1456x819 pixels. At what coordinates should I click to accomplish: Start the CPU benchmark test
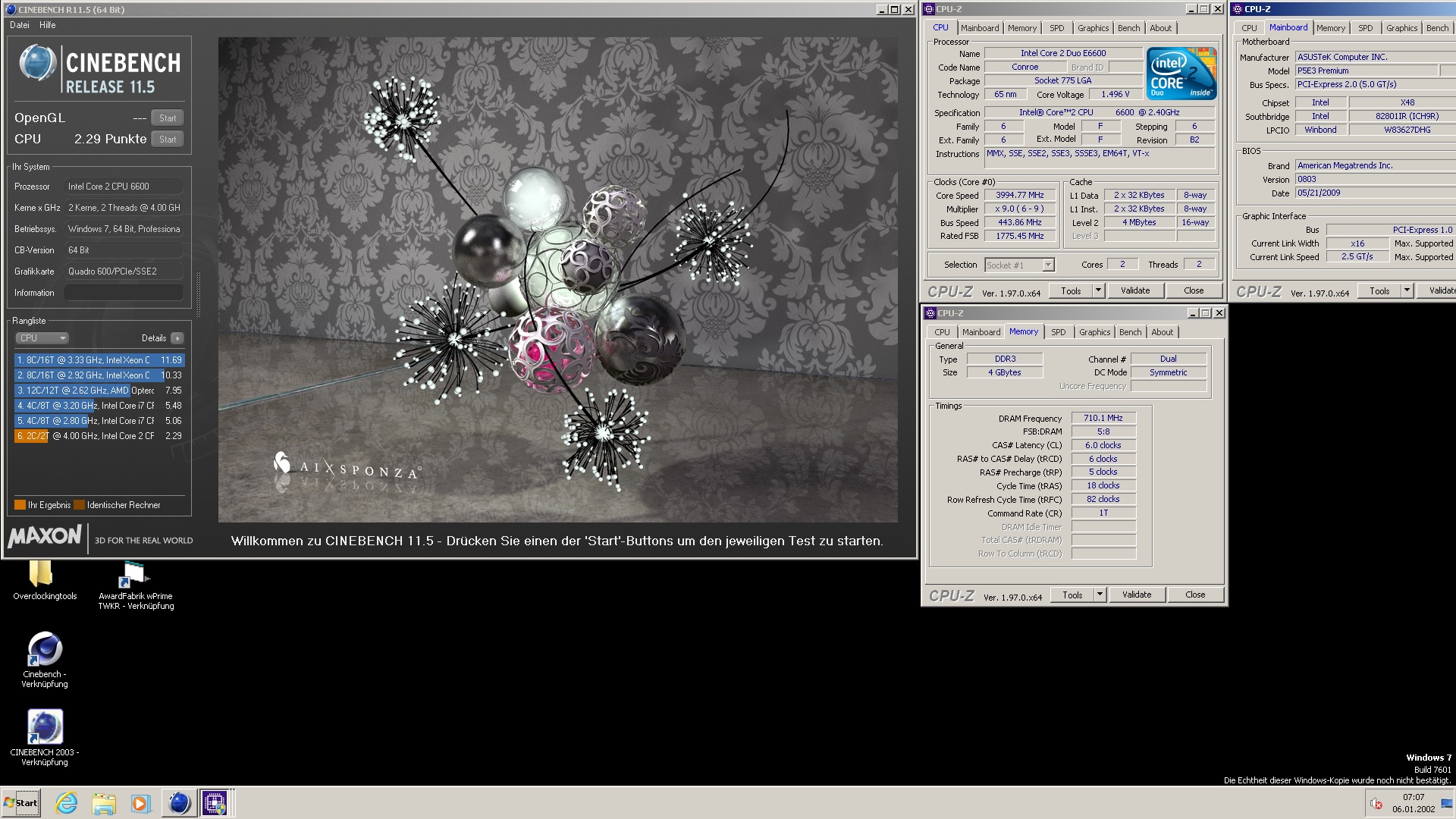(x=168, y=140)
